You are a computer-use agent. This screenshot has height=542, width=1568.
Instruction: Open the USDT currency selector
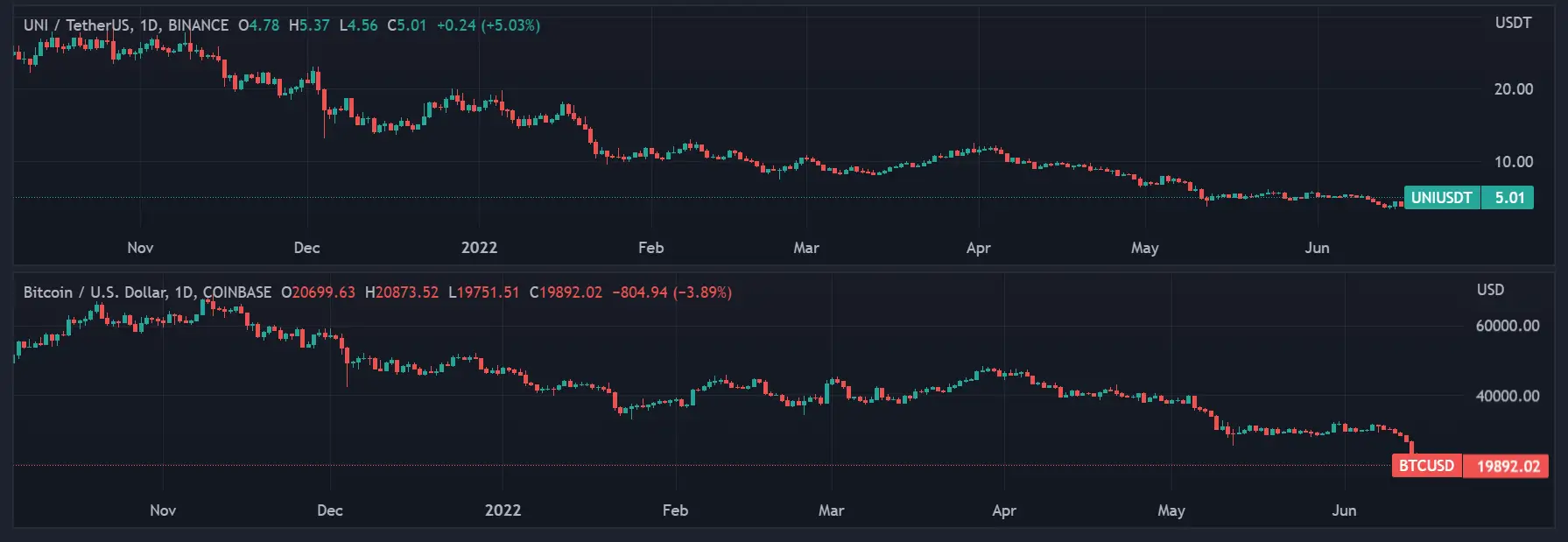(1513, 23)
